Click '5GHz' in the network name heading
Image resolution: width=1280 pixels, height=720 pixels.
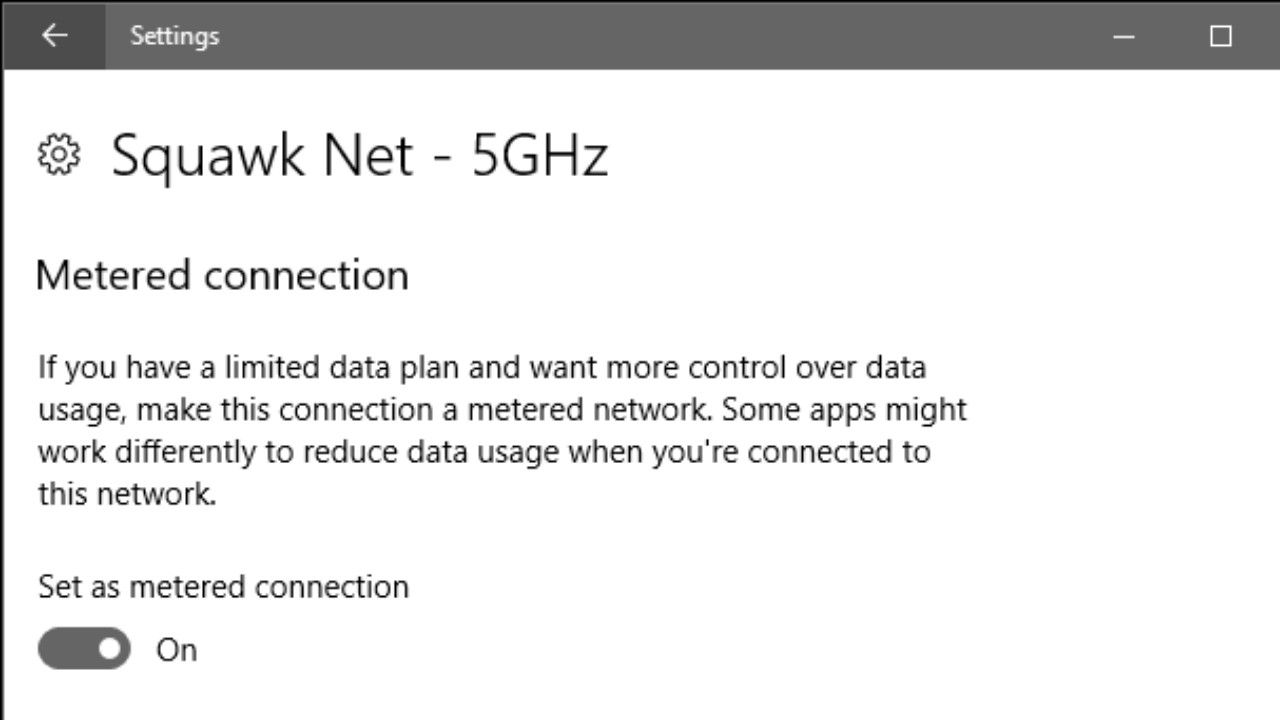pyautogui.click(x=540, y=157)
